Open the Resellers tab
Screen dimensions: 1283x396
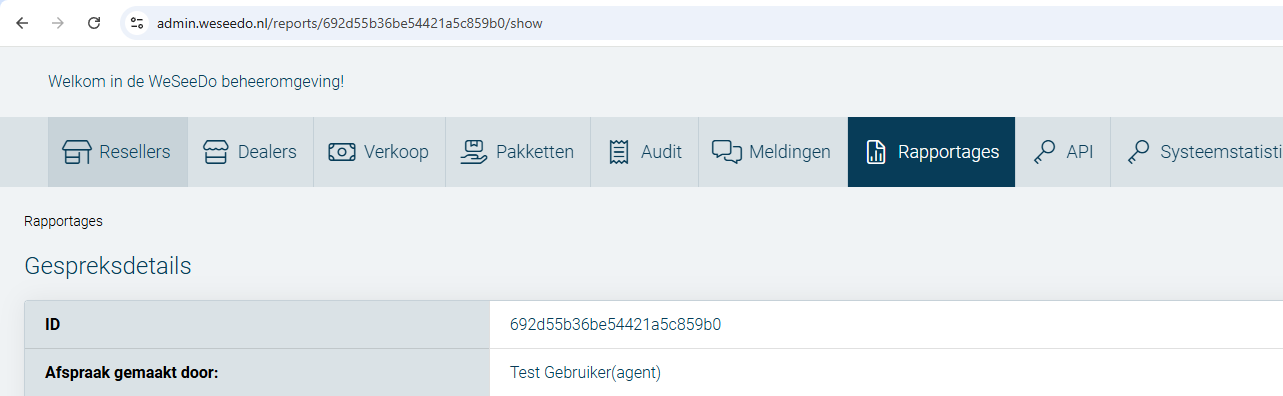118,152
